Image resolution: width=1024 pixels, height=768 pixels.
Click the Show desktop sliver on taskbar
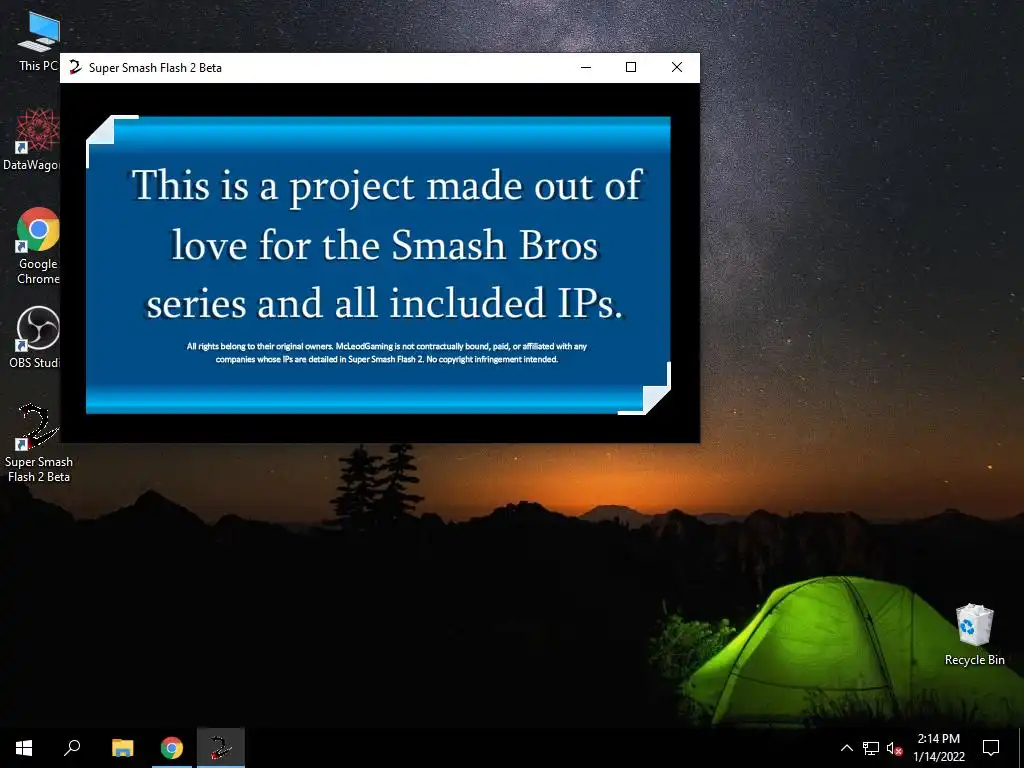1021,748
